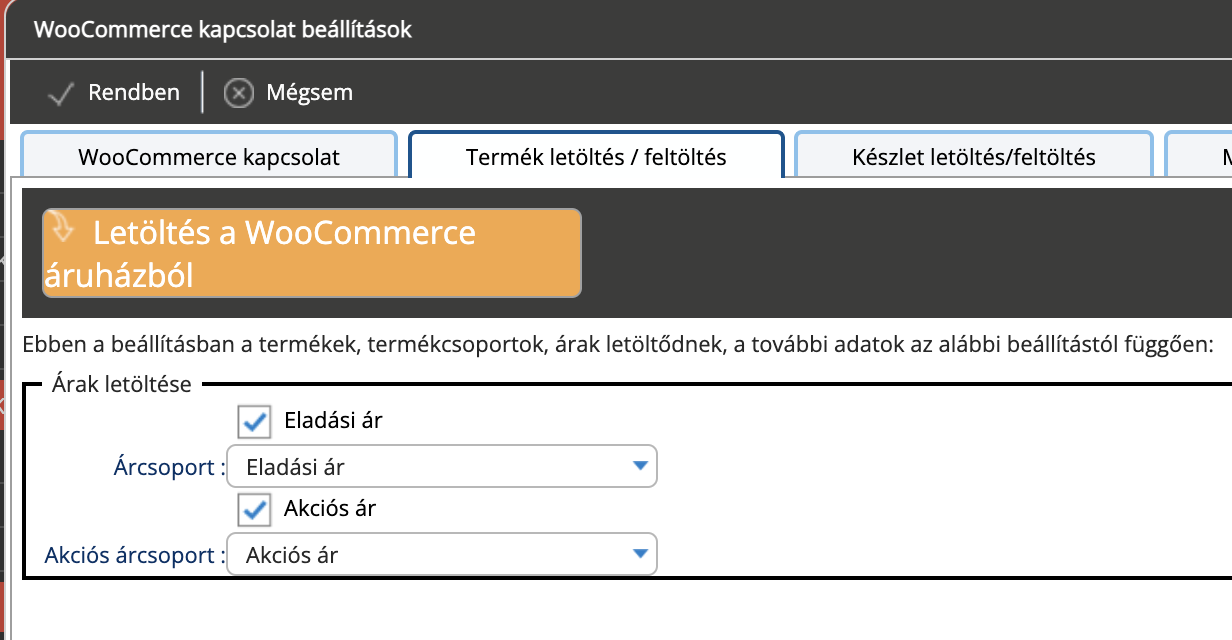This screenshot has width=1232, height=640.
Task: Confirm settings with the Rendben label
Action: click(x=134, y=93)
